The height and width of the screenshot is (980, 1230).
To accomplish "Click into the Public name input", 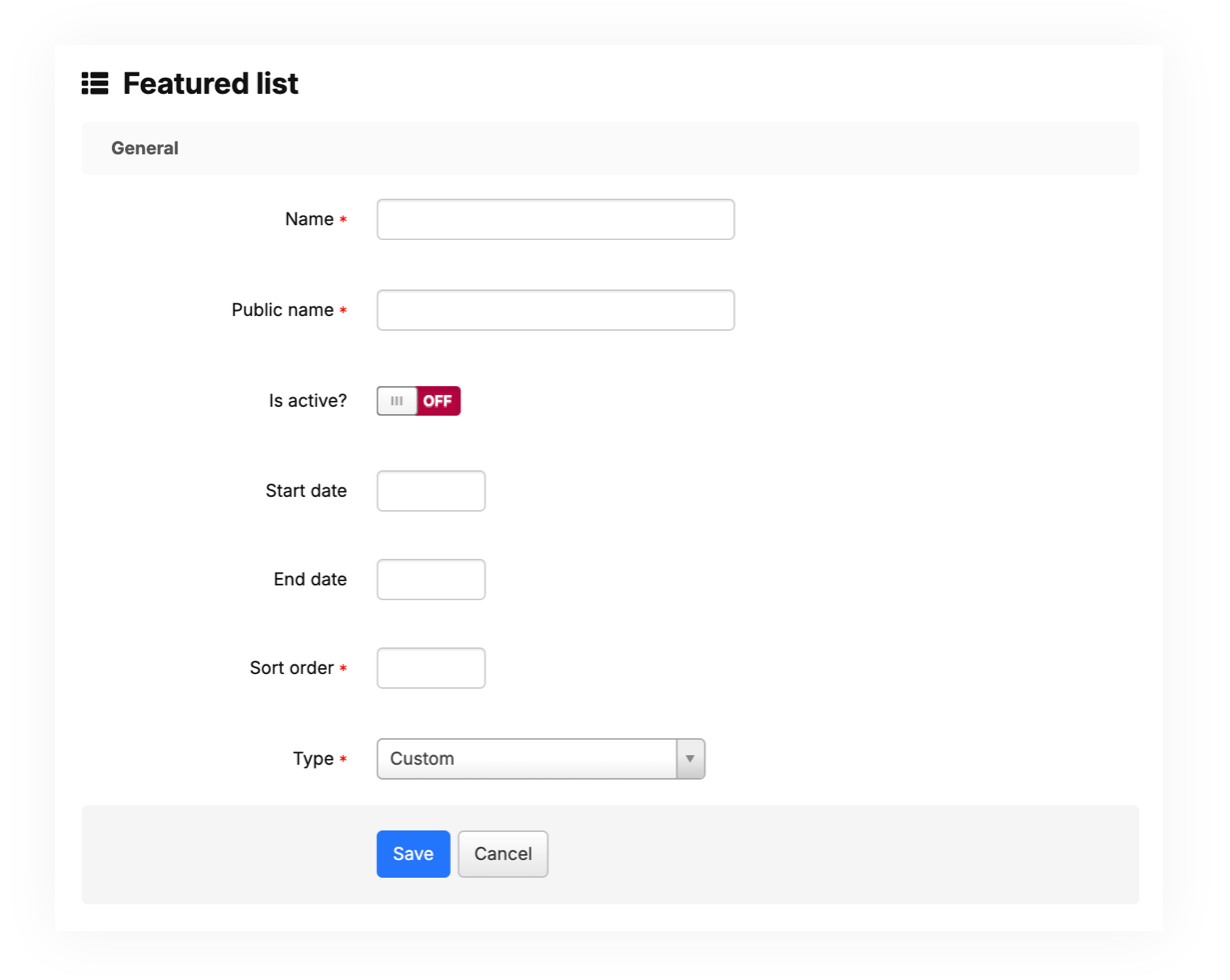I will [x=555, y=310].
